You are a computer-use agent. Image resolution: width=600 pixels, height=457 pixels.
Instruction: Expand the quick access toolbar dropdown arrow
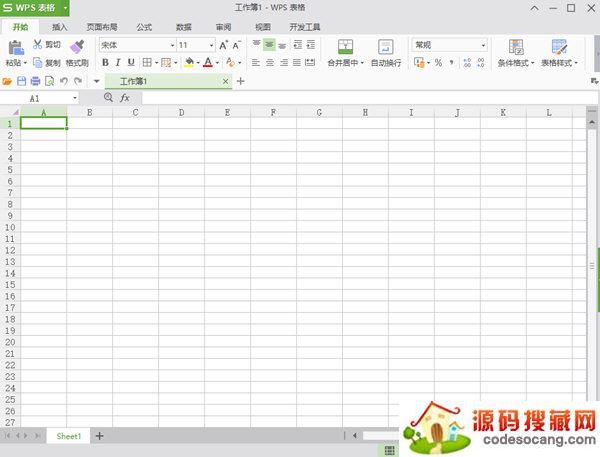pyautogui.click(x=97, y=81)
